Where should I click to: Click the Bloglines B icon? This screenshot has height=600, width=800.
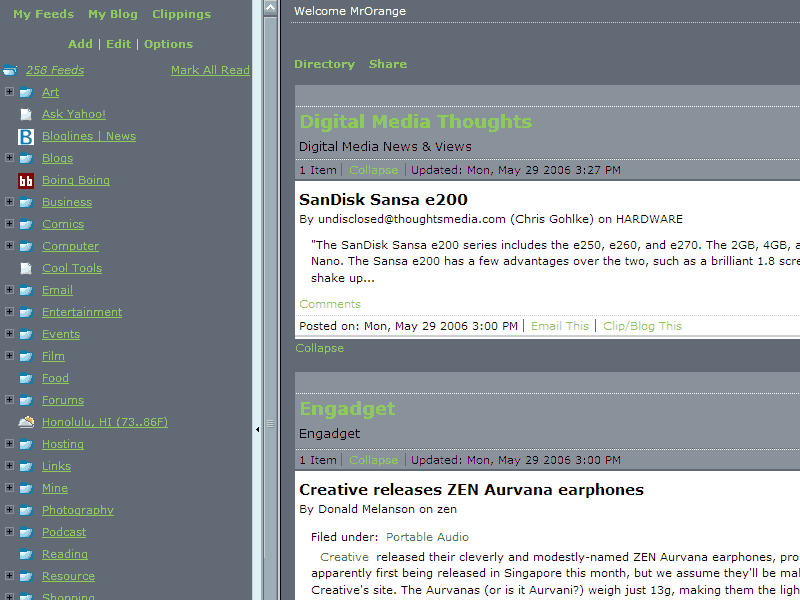26,137
